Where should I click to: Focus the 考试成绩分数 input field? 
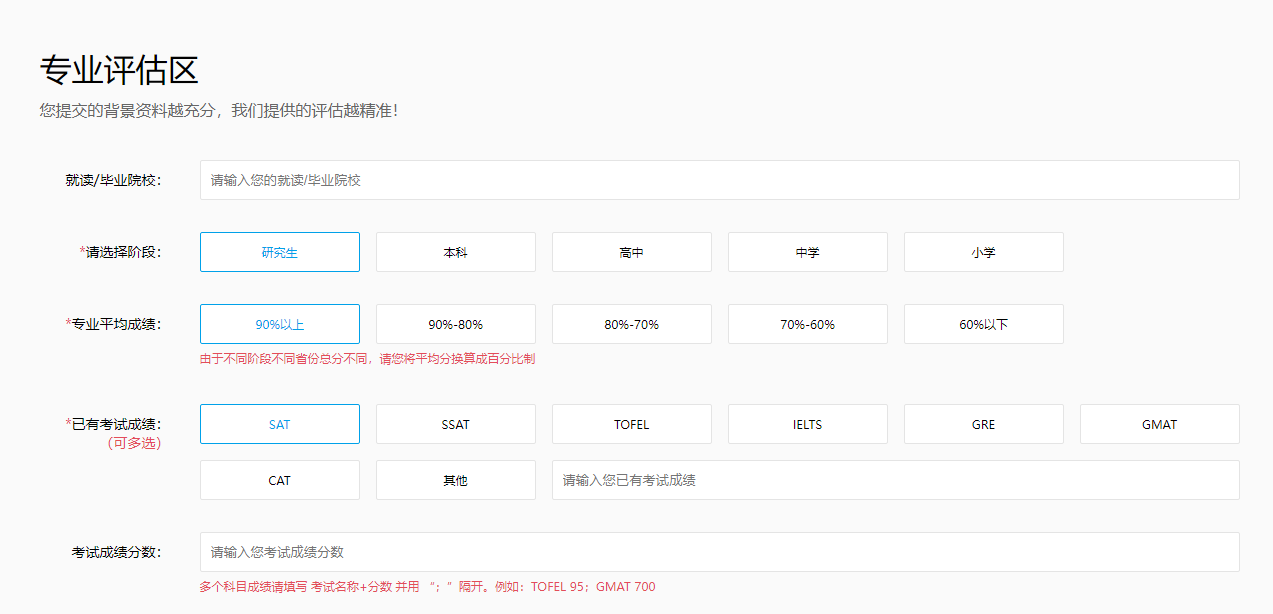(720, 552)
